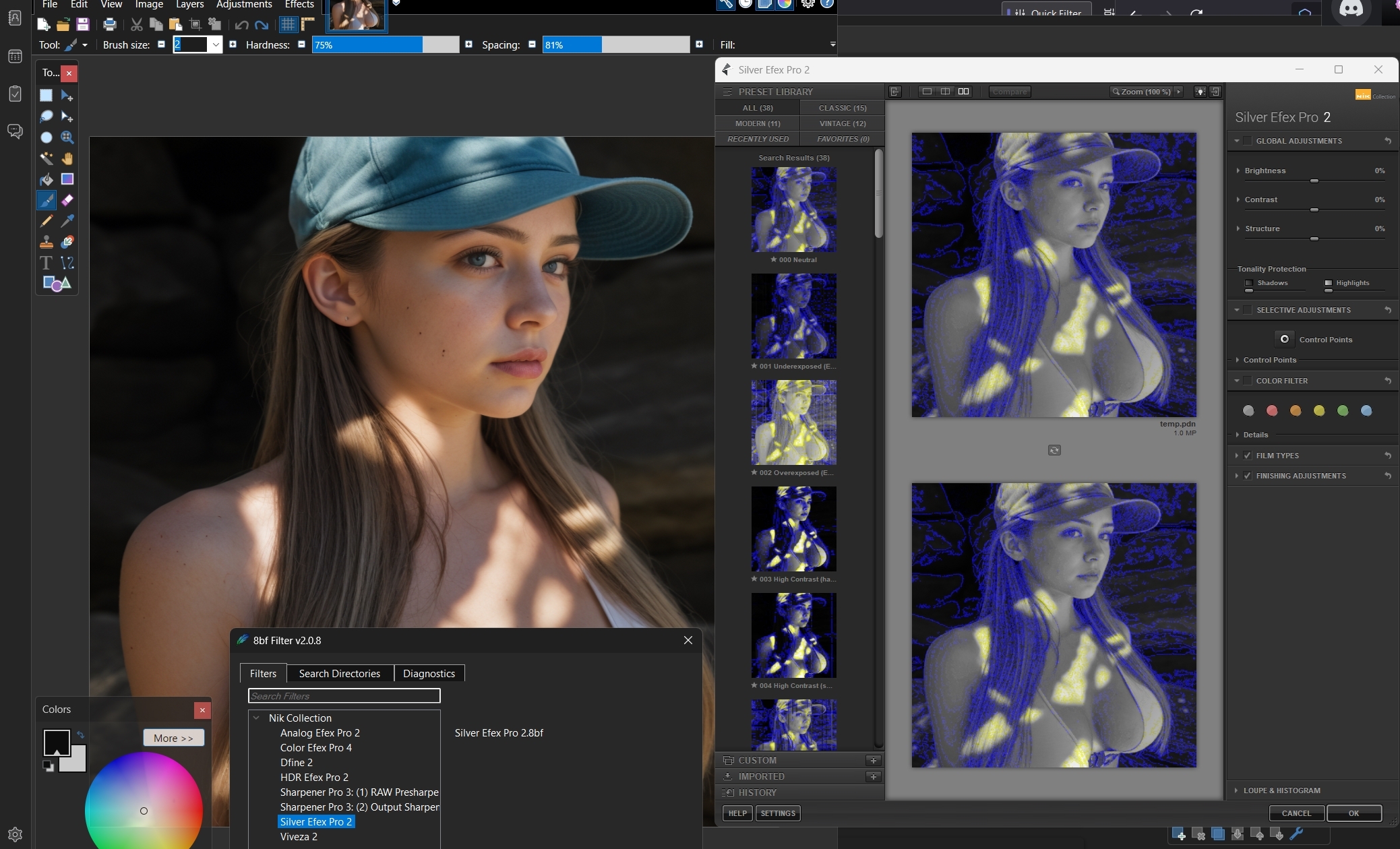This screenshot has width=1400, height=849.
Task: Click the New document icon
Action: (44, 25)
